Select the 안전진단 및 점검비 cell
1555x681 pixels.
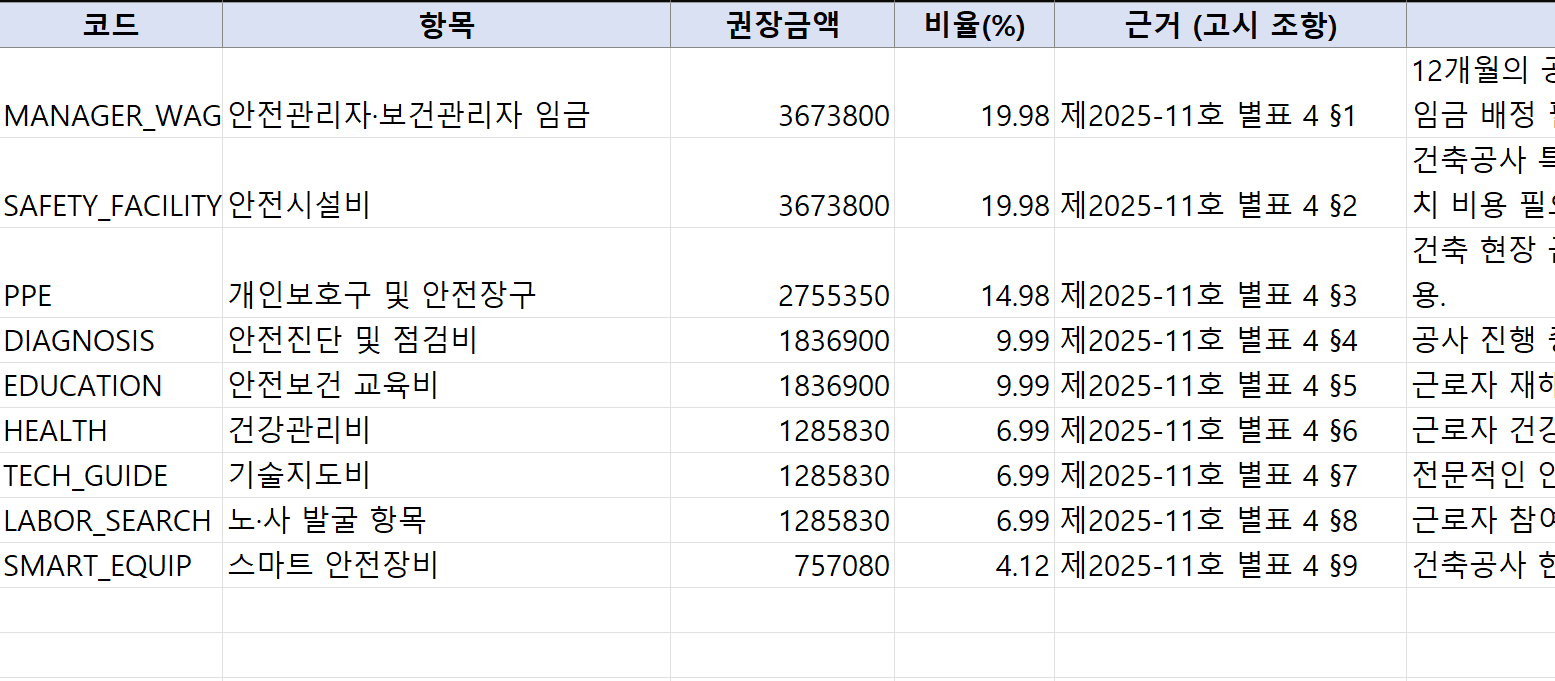tap(446, 340)
